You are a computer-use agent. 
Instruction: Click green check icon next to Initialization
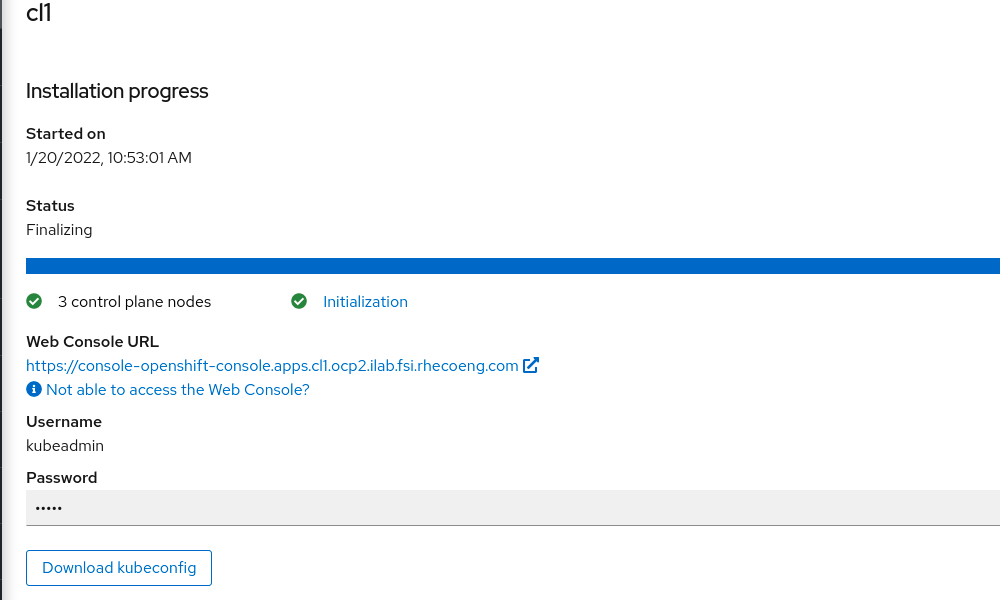click(299, 301)
